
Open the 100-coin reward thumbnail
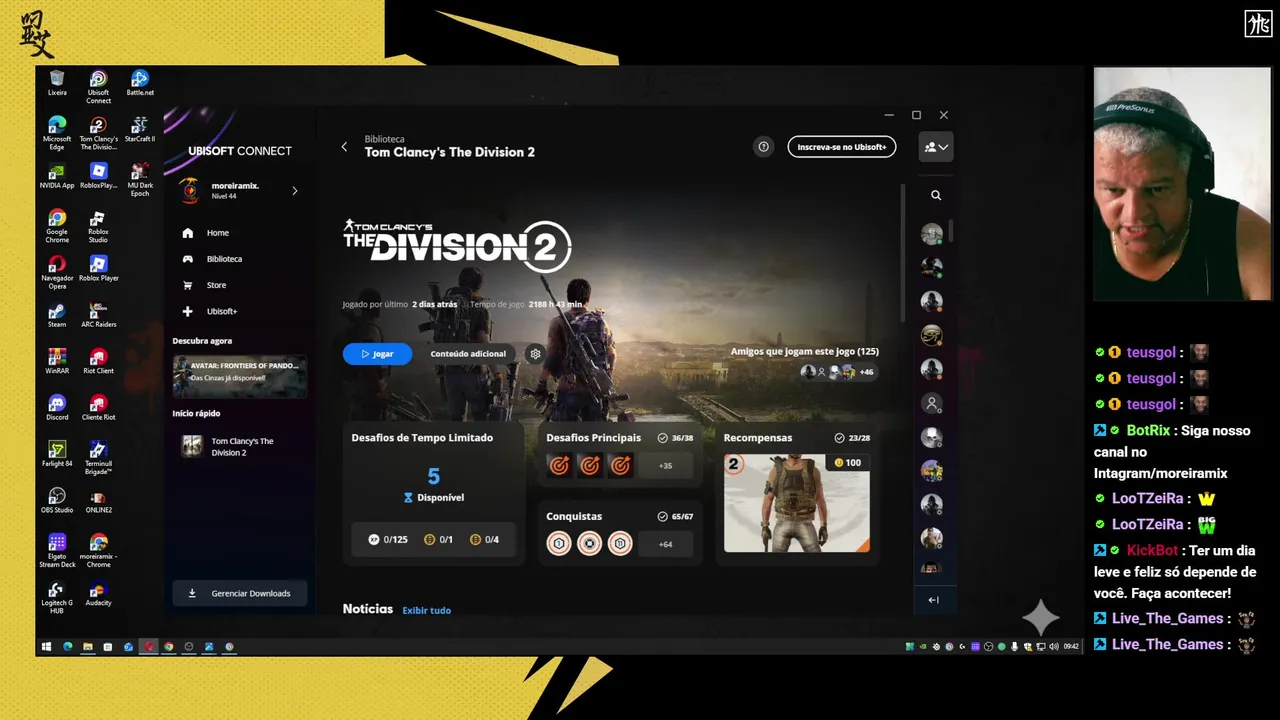coord(797,503)
